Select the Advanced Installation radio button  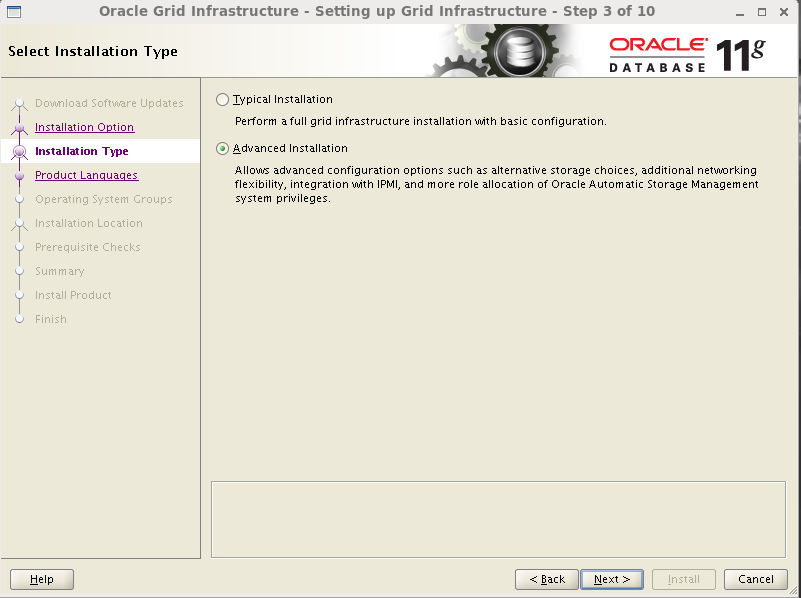click(x=222, y=149)
